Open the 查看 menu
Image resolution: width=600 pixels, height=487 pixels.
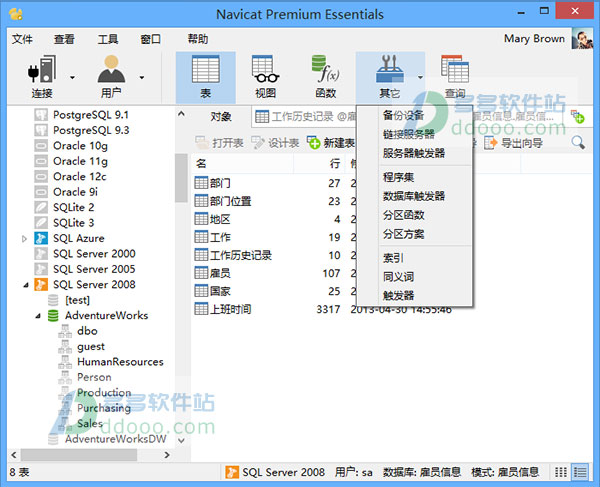coord(64,39)
